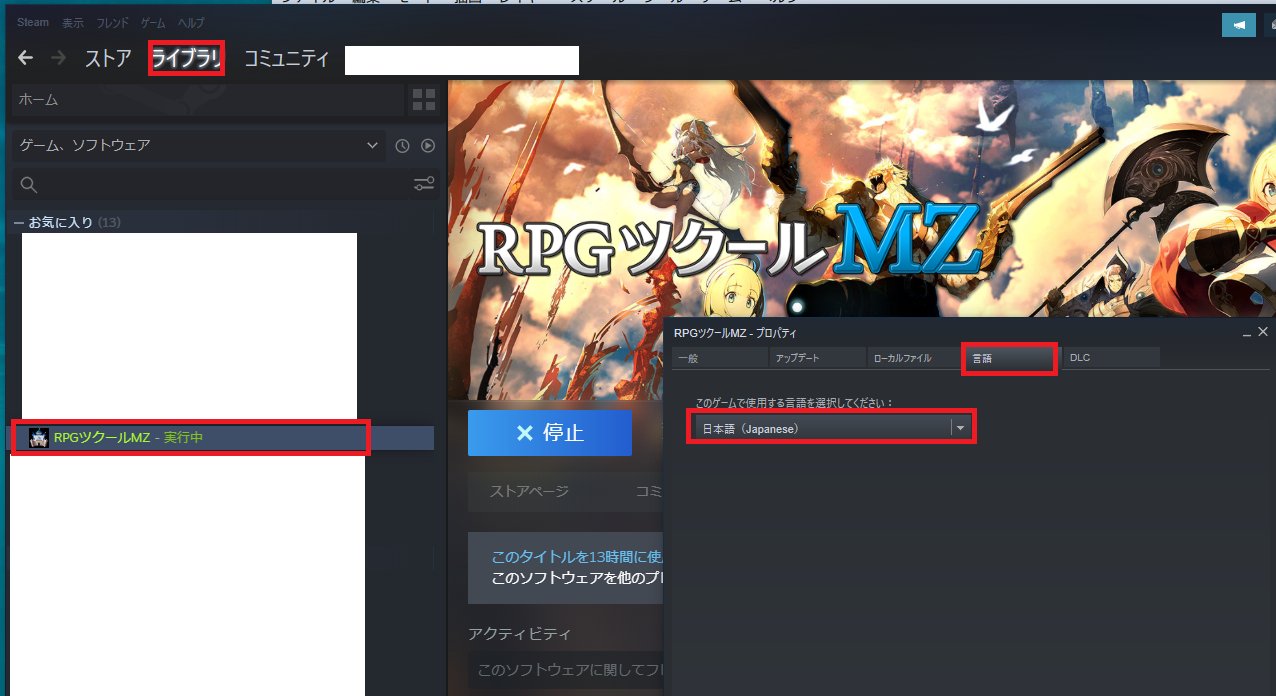Open recent activity clock filter
The width and height of the screenshot is (1276, 696).
click(402, 146)
